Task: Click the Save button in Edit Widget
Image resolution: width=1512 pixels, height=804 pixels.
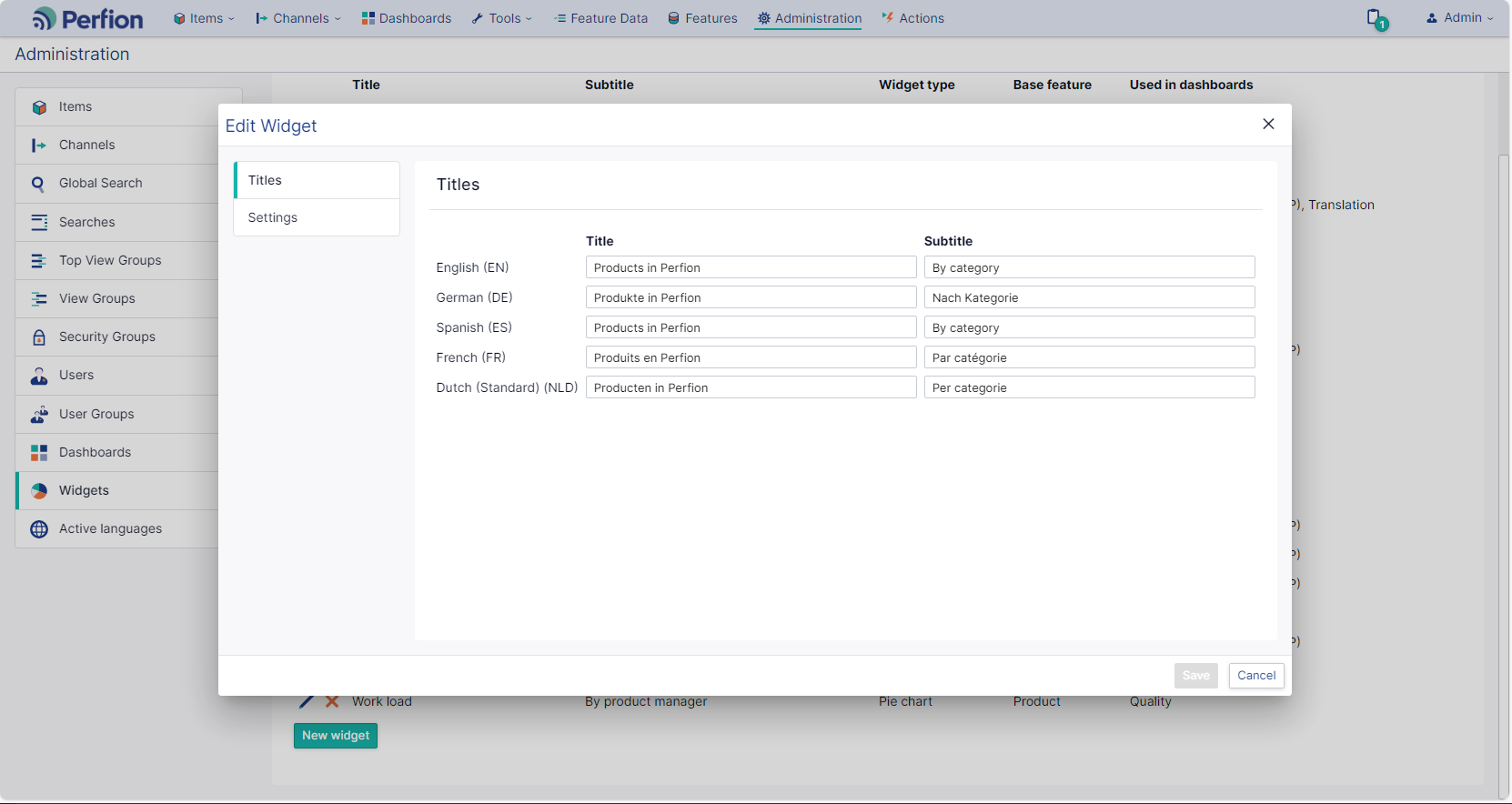Action: tap(1195, 676)
